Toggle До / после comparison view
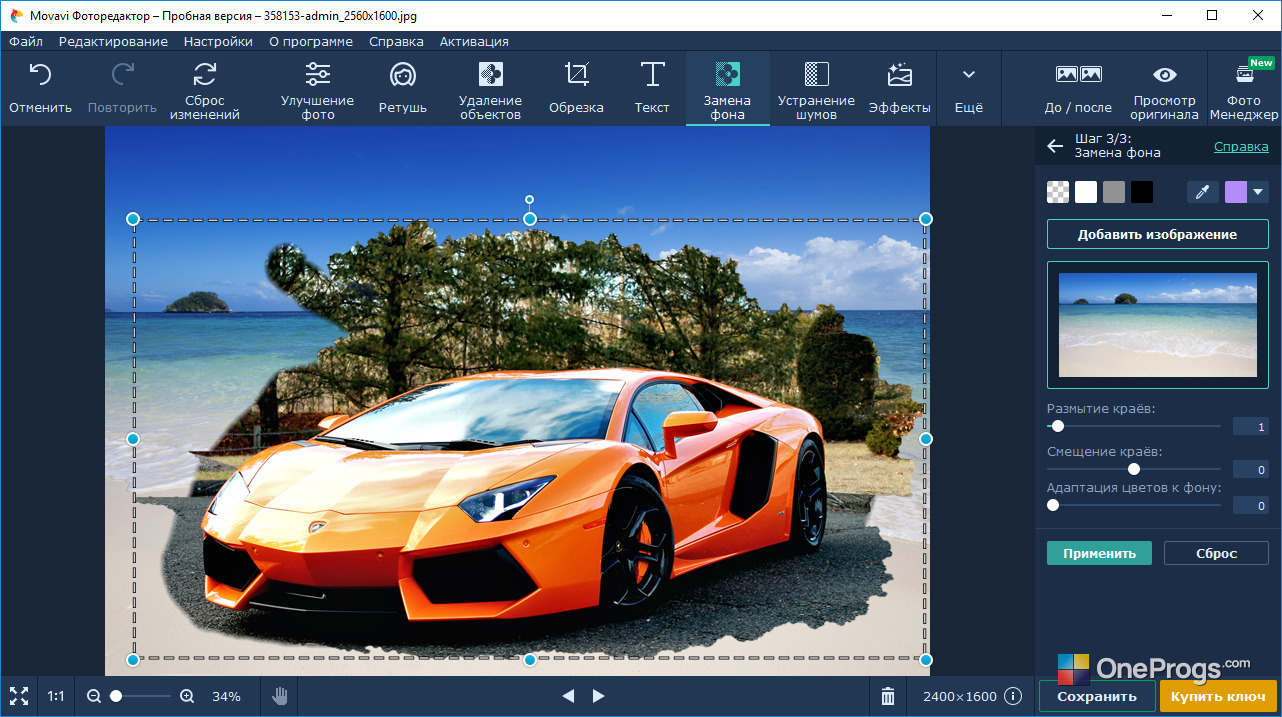 tap(1078, 88)
